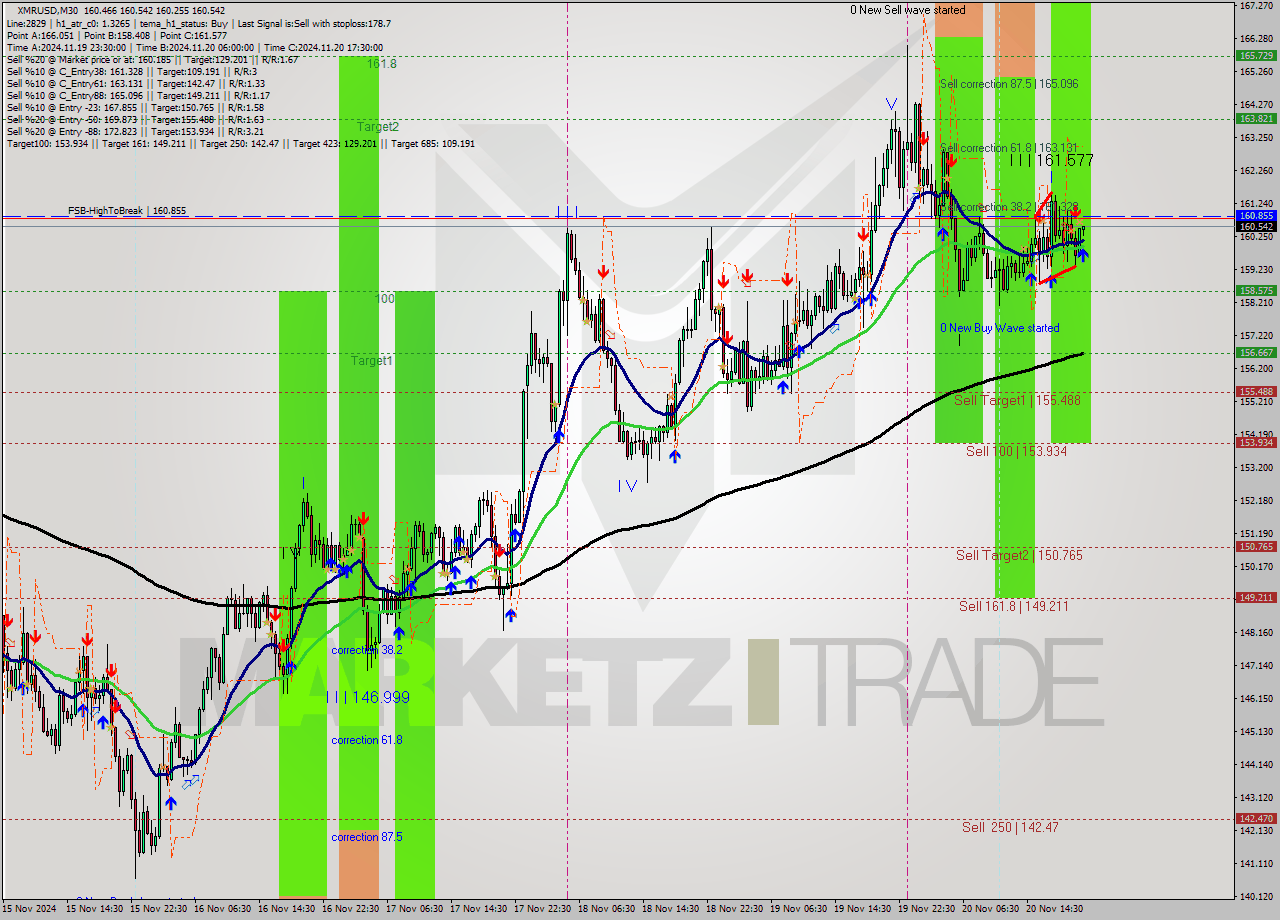Click the green 165.729 price axis tag
This screenshot has width=1280, height=920.
(x=1256, y=56)
